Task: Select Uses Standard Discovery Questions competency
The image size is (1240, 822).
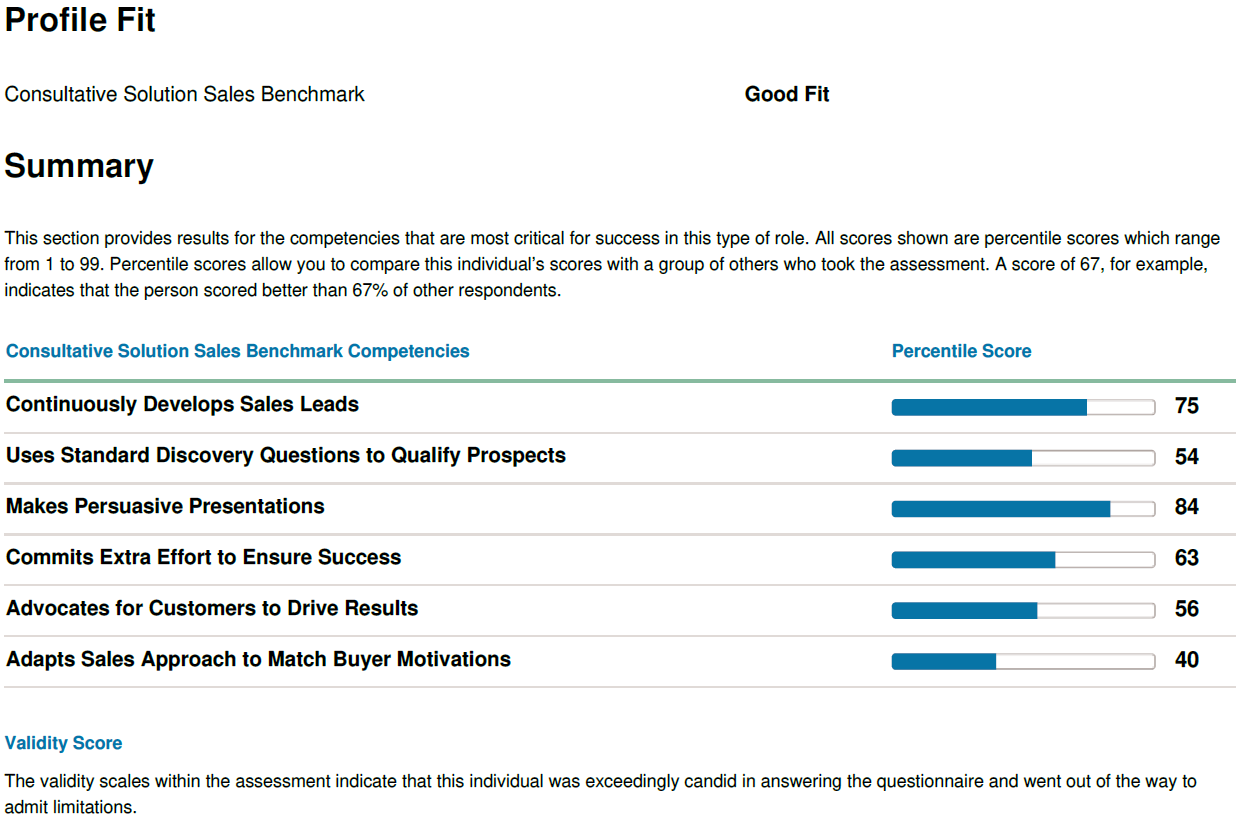Action: coord(286,456)
